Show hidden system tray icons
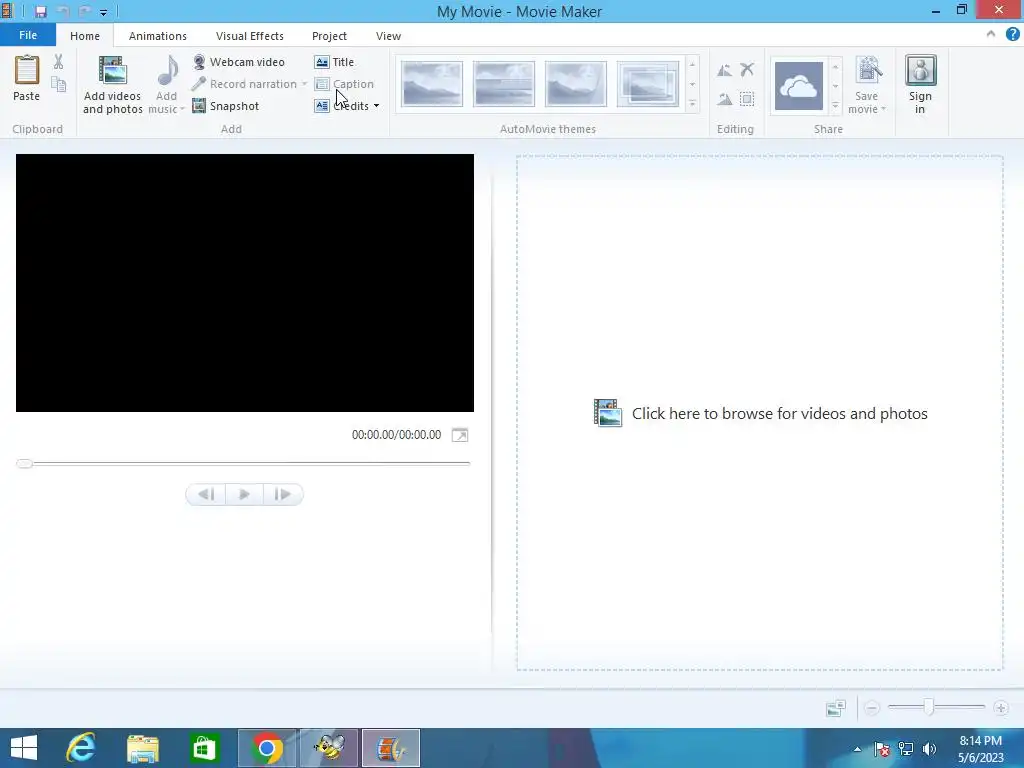 tap(857, 749)
